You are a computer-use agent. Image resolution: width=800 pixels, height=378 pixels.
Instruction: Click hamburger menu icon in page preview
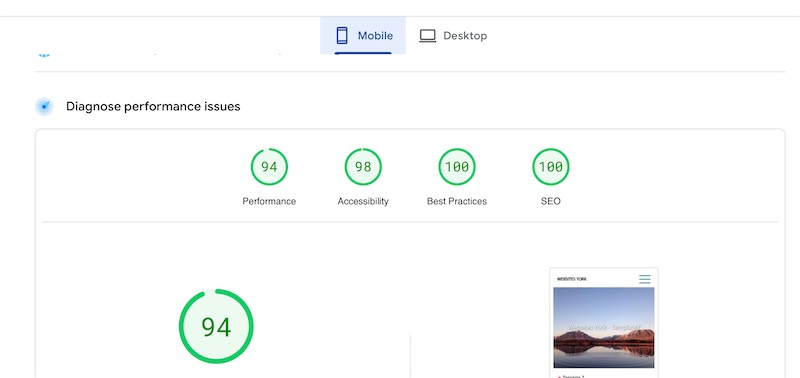pyautogui.click(x=645, y=279)
